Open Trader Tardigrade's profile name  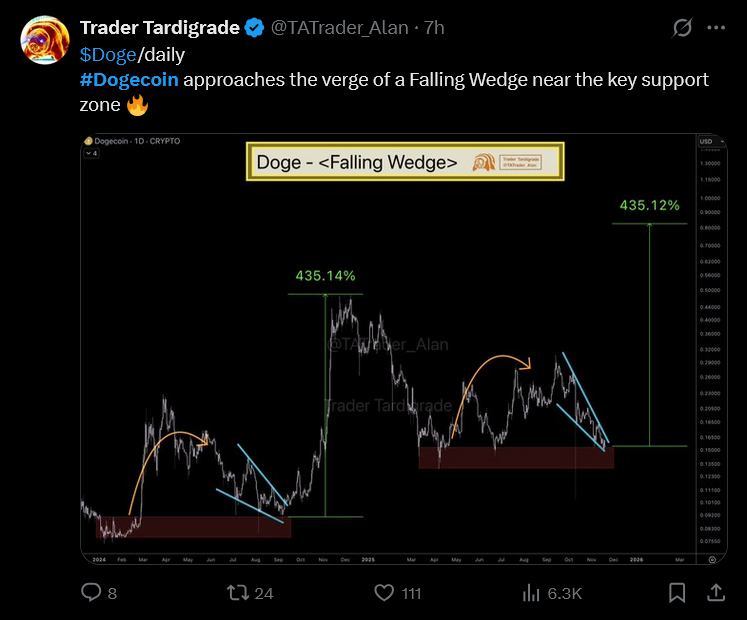coord(159,28)
